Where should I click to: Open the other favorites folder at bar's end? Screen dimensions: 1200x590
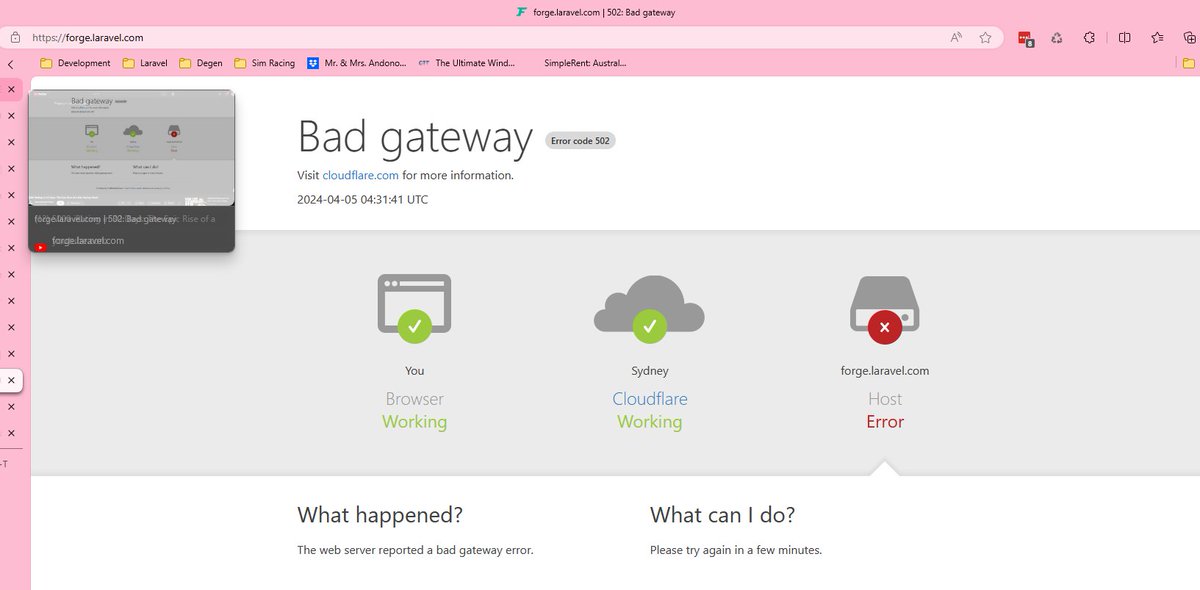(1189, 63)
